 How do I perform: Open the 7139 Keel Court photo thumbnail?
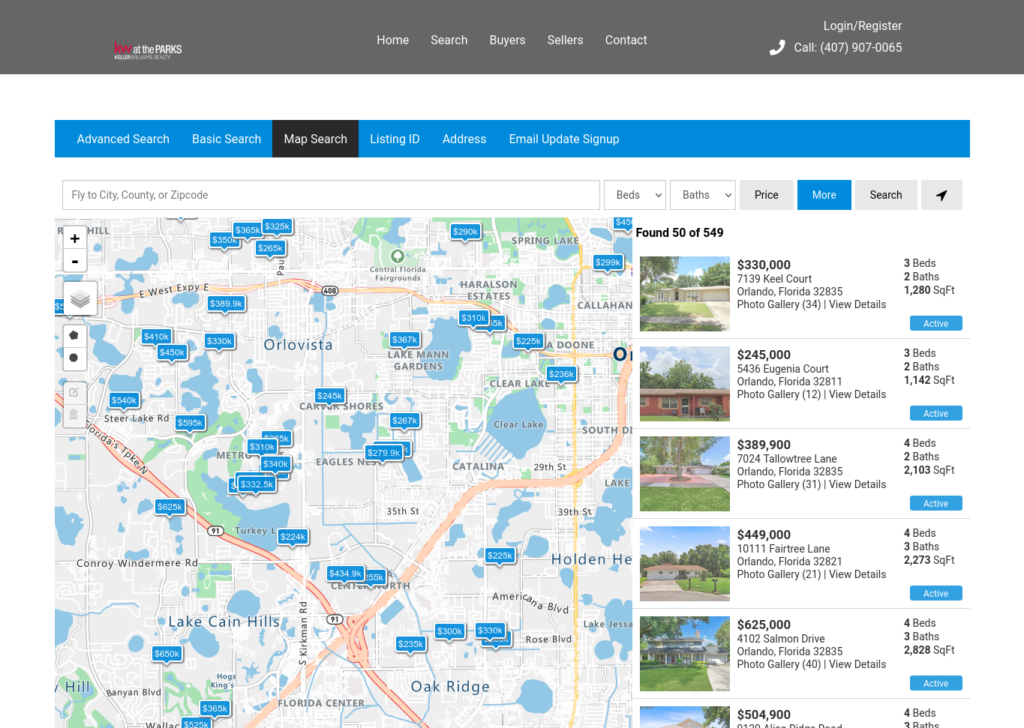684,294
